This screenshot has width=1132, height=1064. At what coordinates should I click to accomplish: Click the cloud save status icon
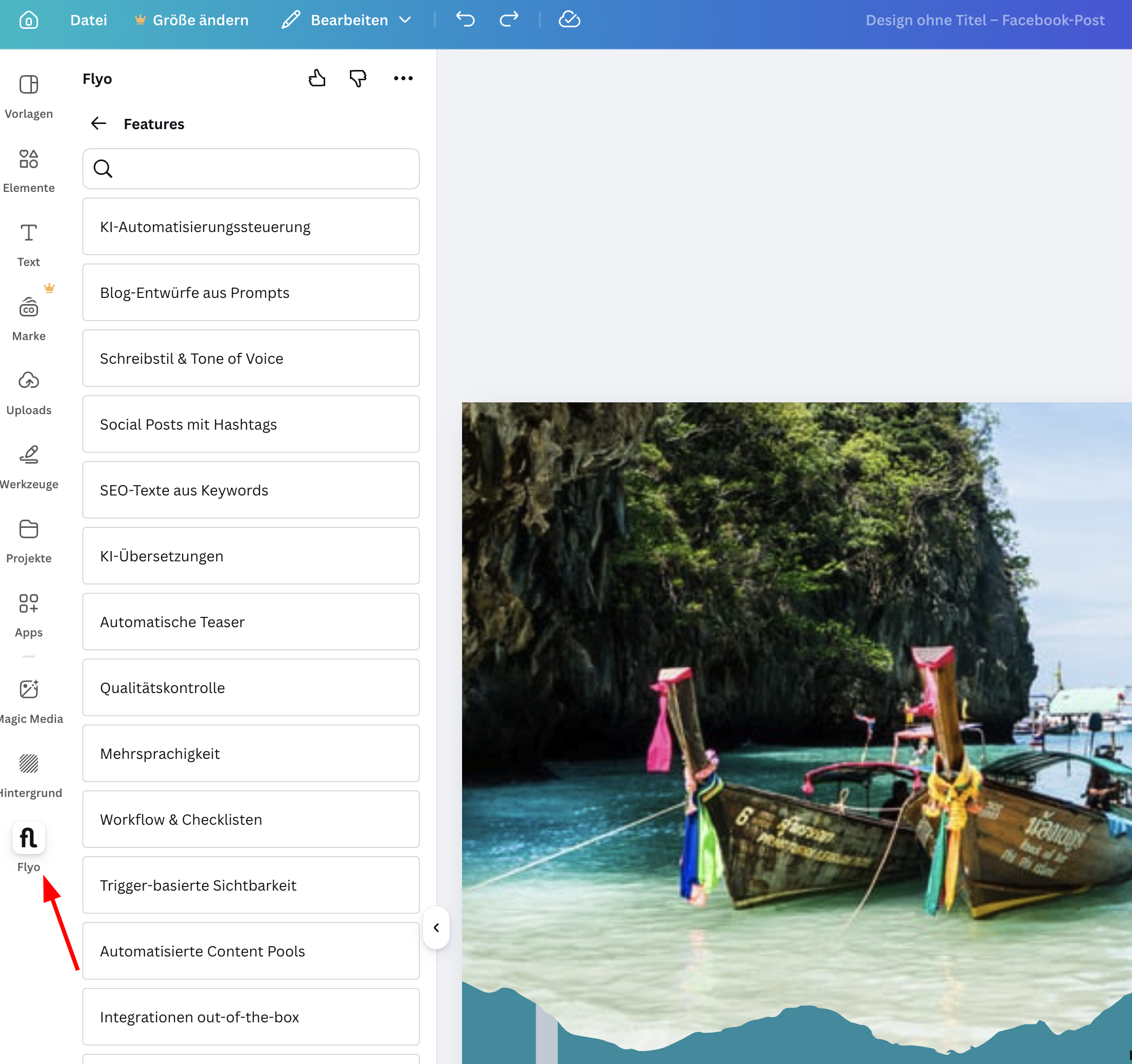click(x=569, y=20)
